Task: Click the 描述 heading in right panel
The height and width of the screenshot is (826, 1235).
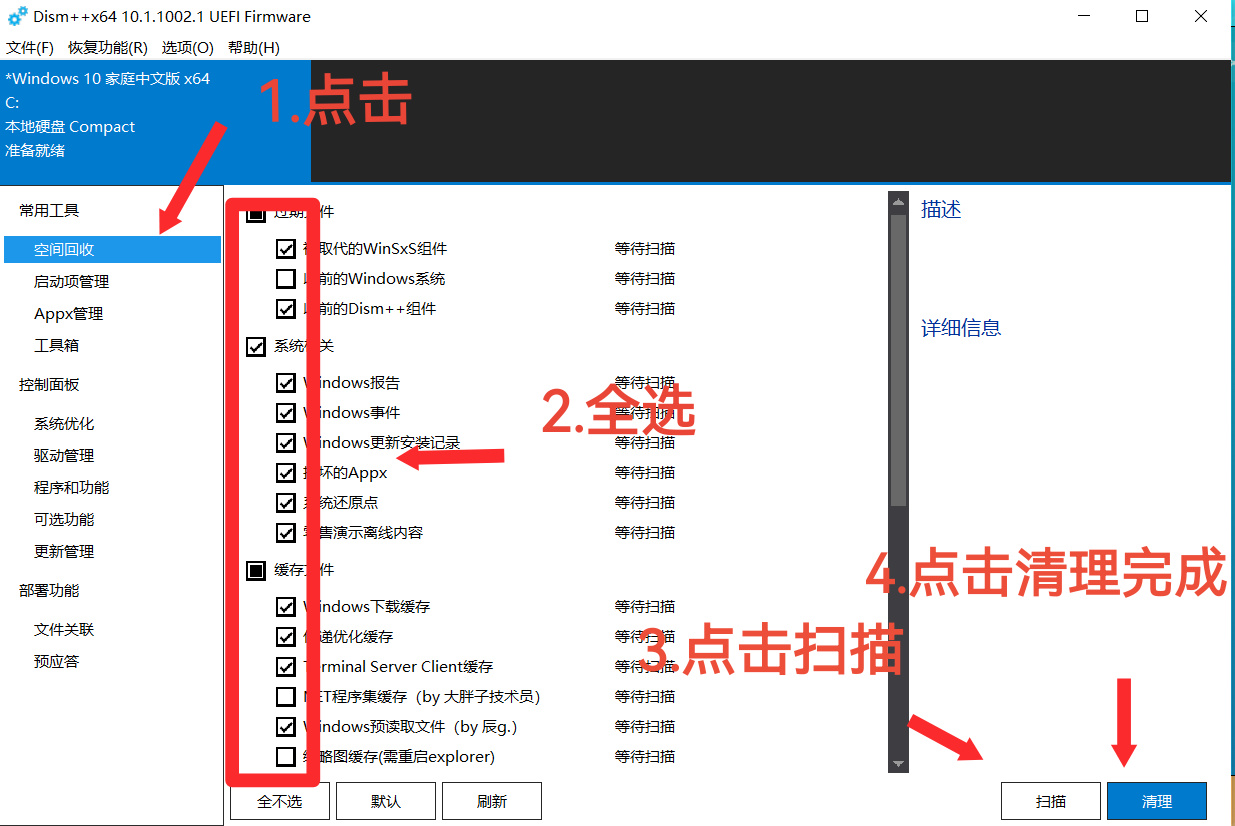Action: (x=941, y=210)
